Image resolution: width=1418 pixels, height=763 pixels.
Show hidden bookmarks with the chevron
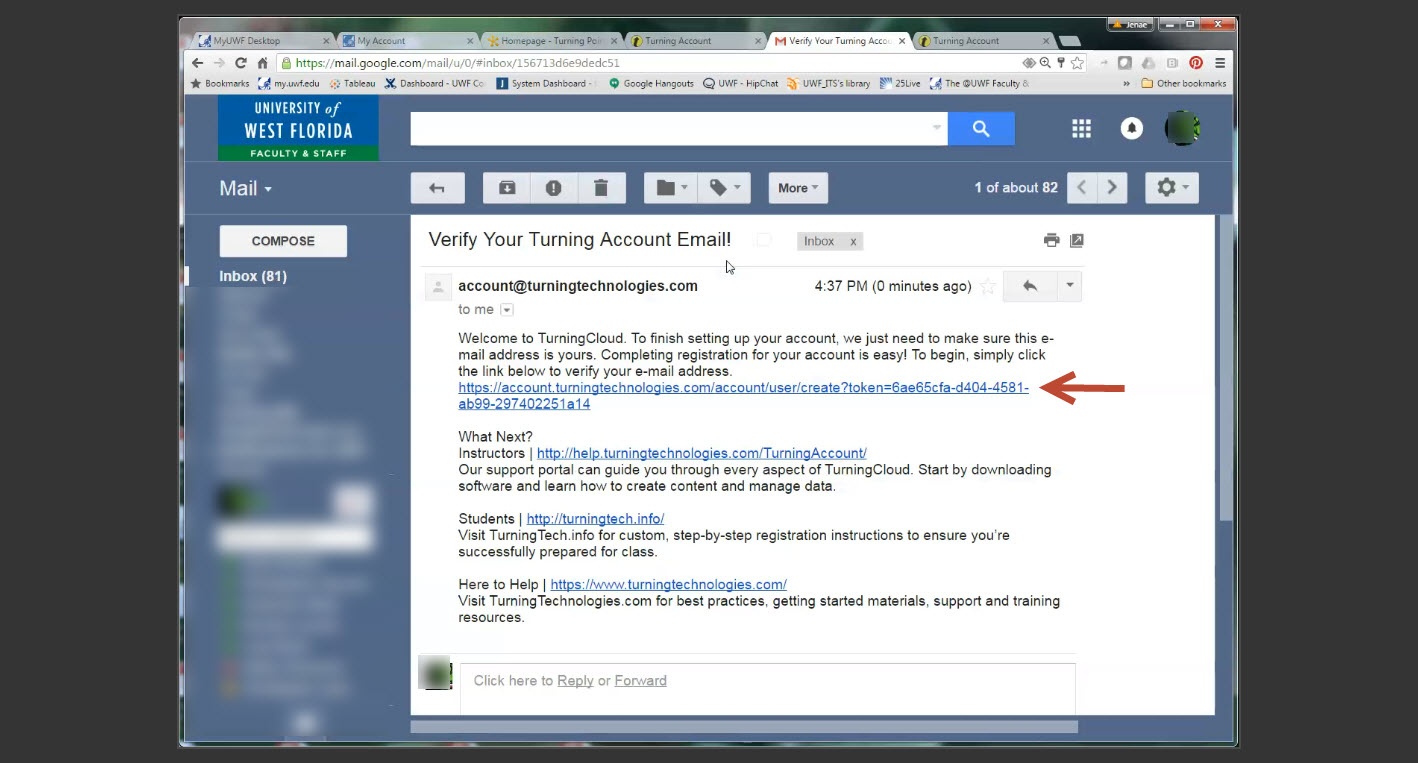coord(1127,84)
